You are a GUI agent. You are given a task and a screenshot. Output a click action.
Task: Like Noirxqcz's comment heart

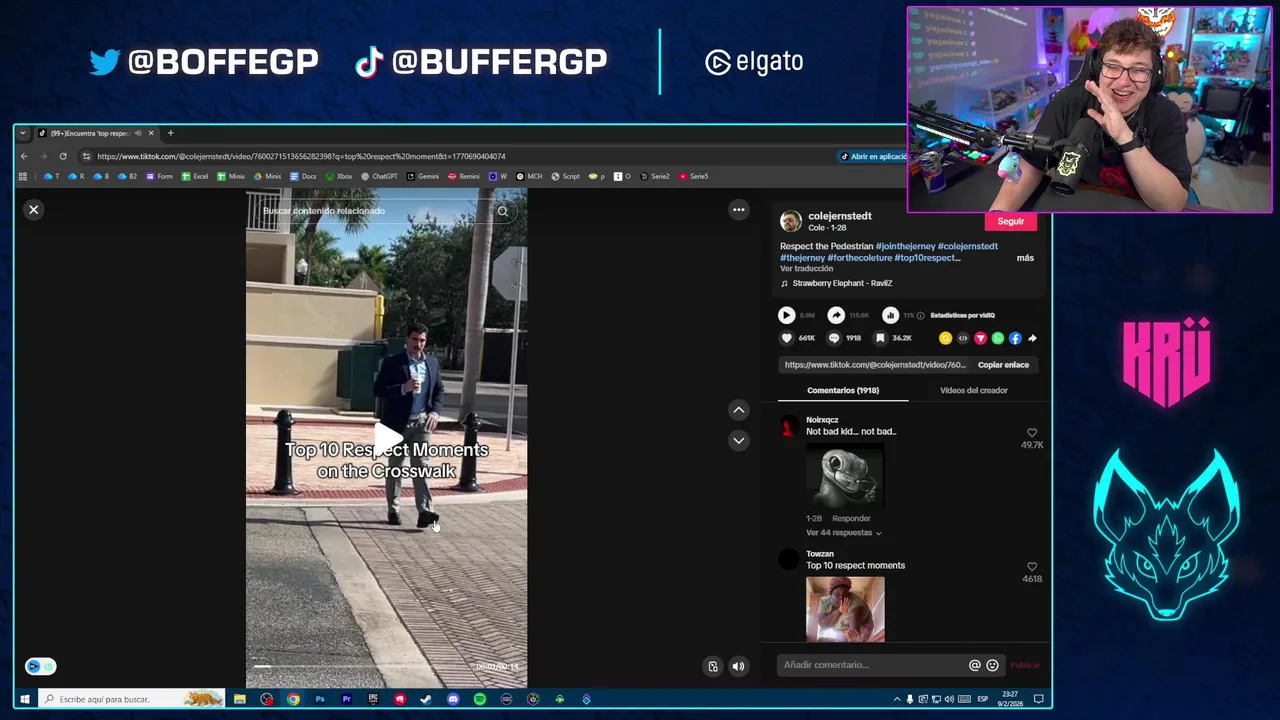pyautogui.click(x=1032, y=433)
